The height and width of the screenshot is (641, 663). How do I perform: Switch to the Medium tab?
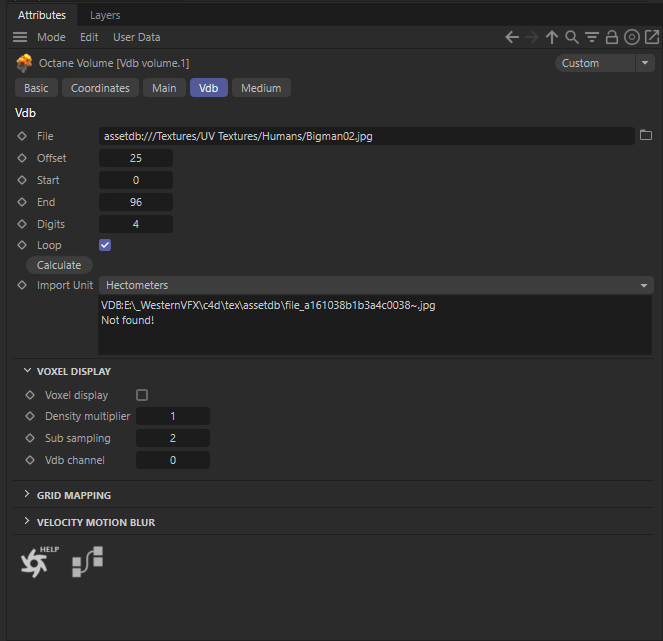click(x=261, y=88)
